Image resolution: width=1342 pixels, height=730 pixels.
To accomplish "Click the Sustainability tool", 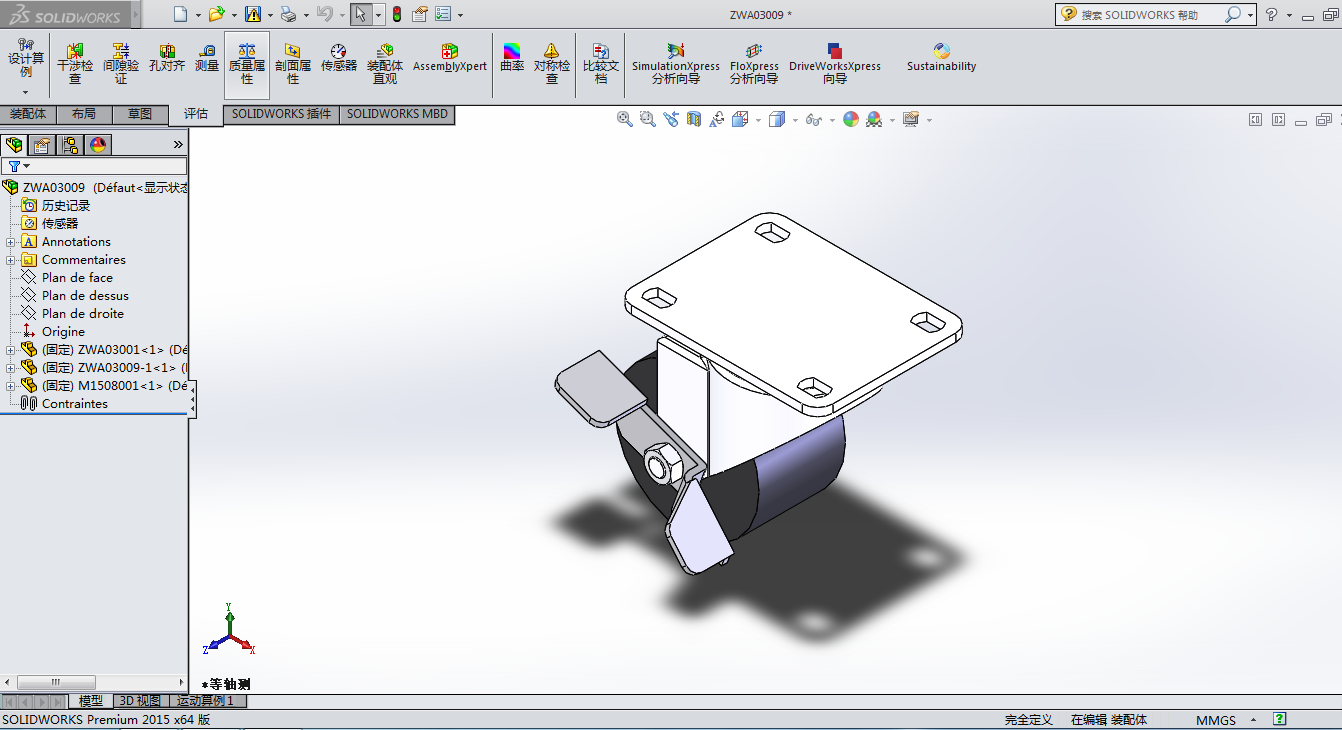I will [x=941, y=58].
